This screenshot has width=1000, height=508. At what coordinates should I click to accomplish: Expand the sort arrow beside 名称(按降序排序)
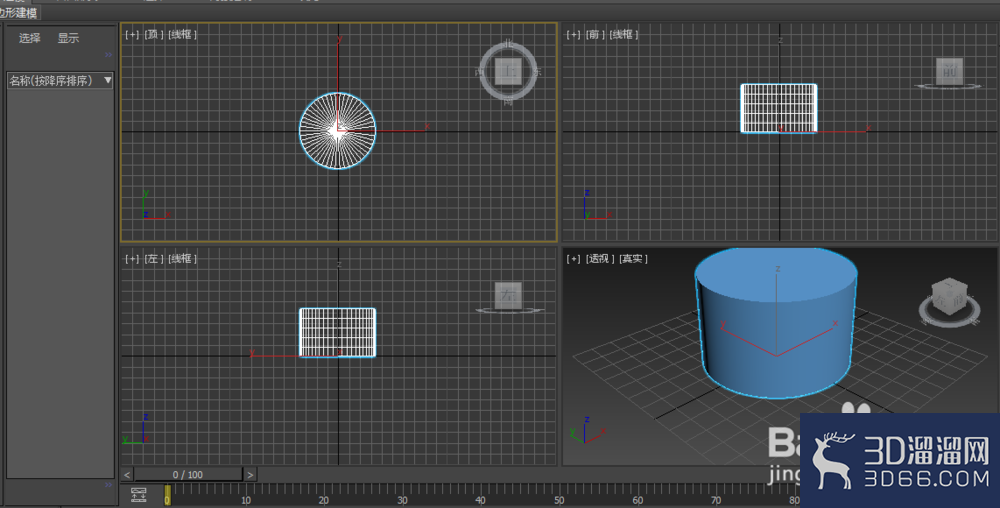click(x=108, y=80)
